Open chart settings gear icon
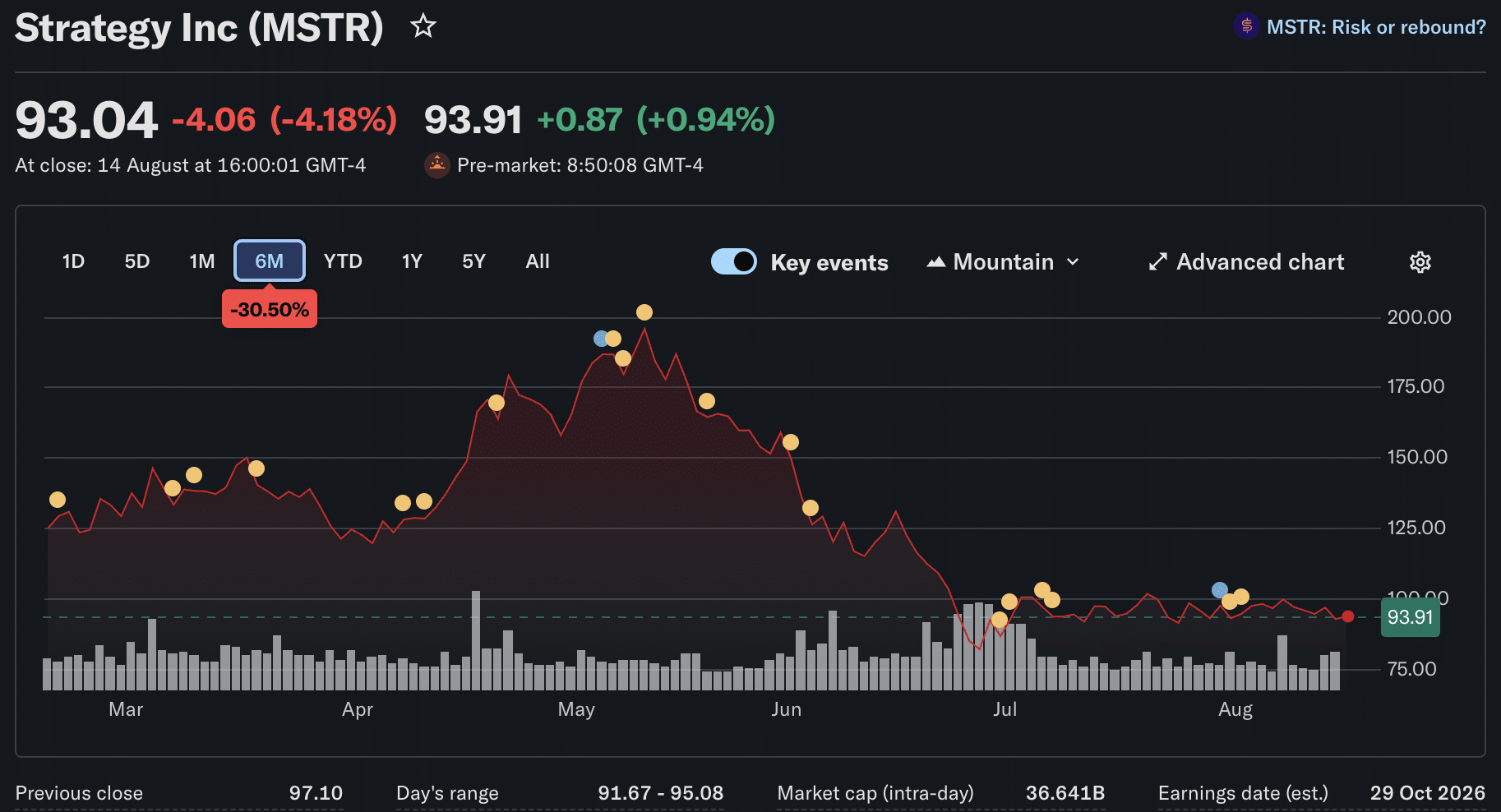 point(1420,262)
